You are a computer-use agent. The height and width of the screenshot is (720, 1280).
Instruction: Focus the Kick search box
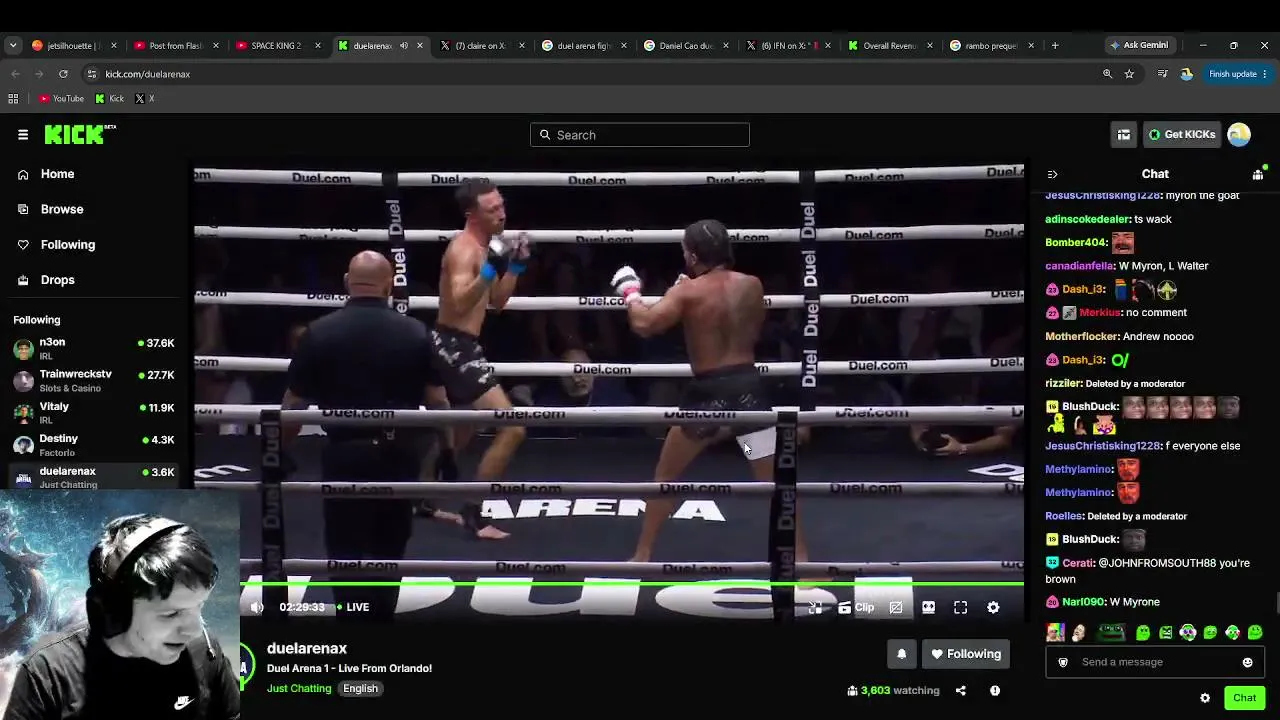[x=640, y=135]
